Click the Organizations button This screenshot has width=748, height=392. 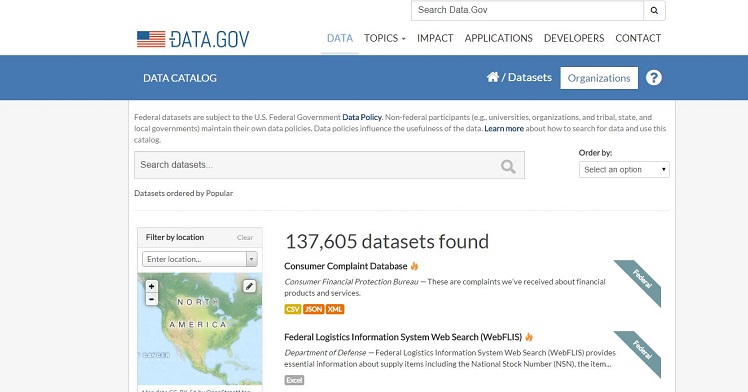[599, 78]
